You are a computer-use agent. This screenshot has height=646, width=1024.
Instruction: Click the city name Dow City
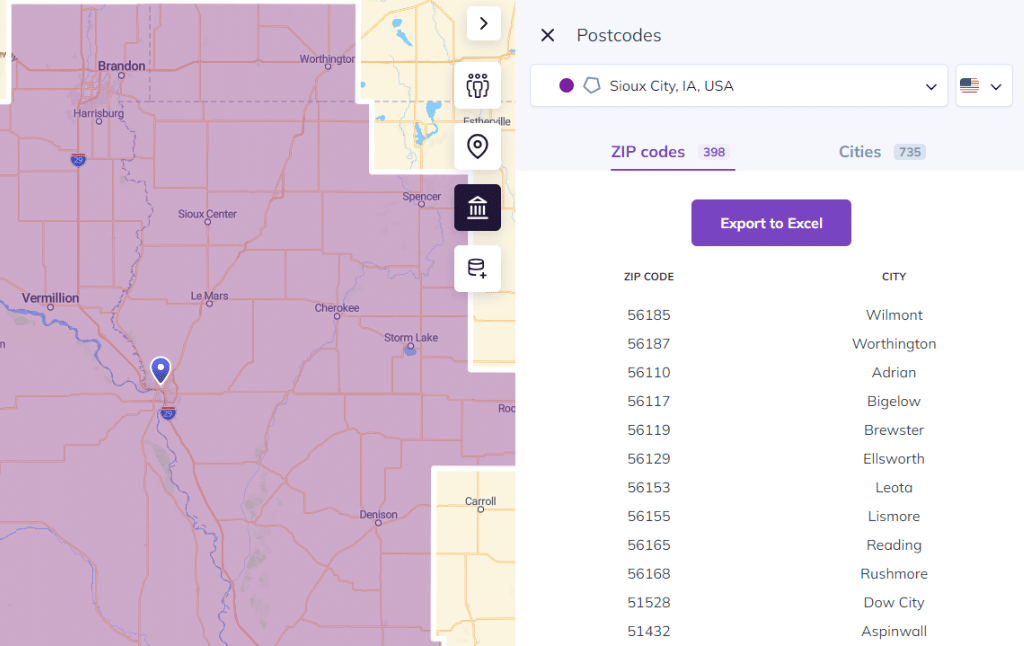(894, 602)
